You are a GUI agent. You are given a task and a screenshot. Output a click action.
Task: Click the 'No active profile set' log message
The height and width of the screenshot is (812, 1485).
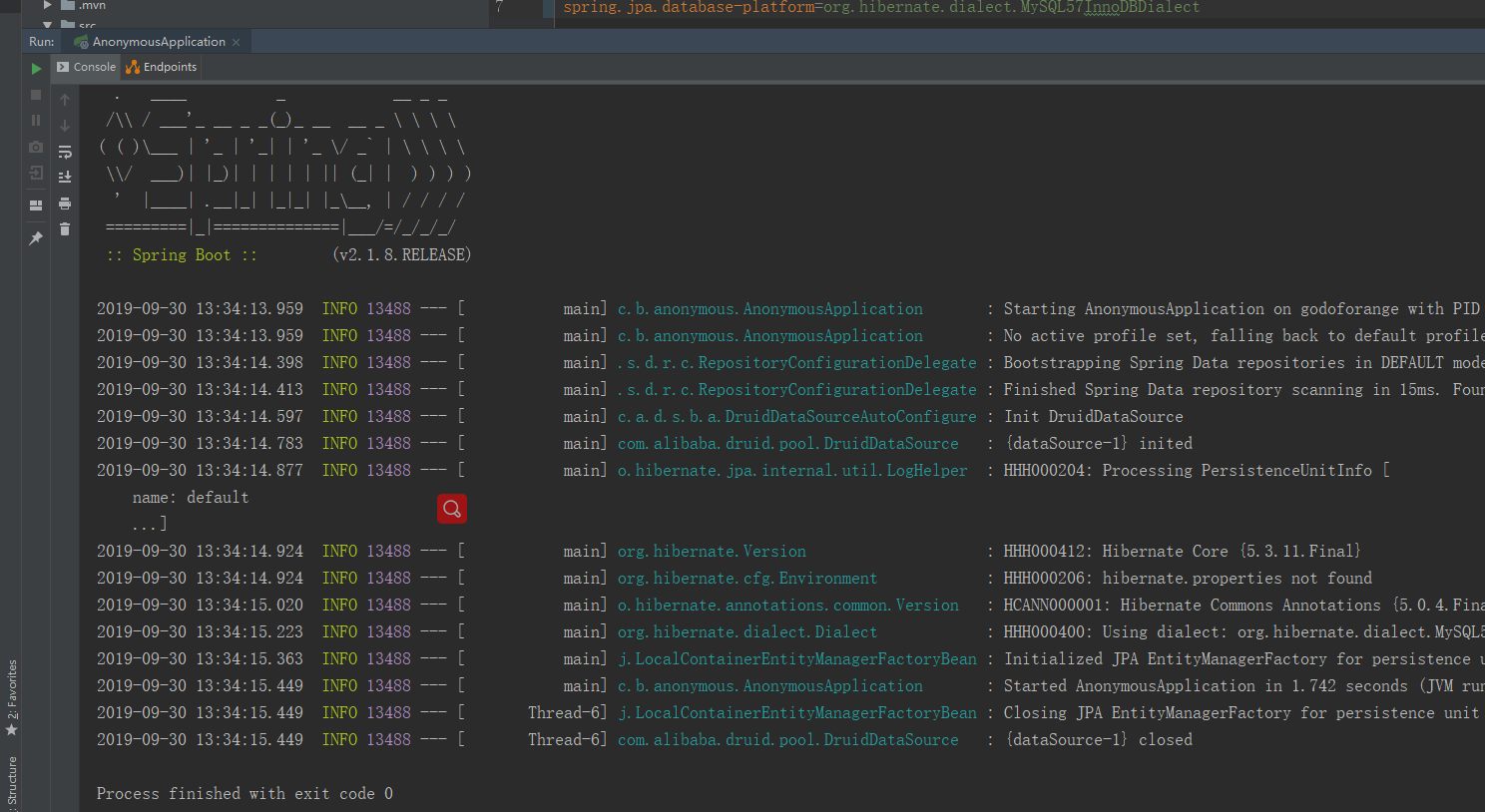(x=1243, y=336)
